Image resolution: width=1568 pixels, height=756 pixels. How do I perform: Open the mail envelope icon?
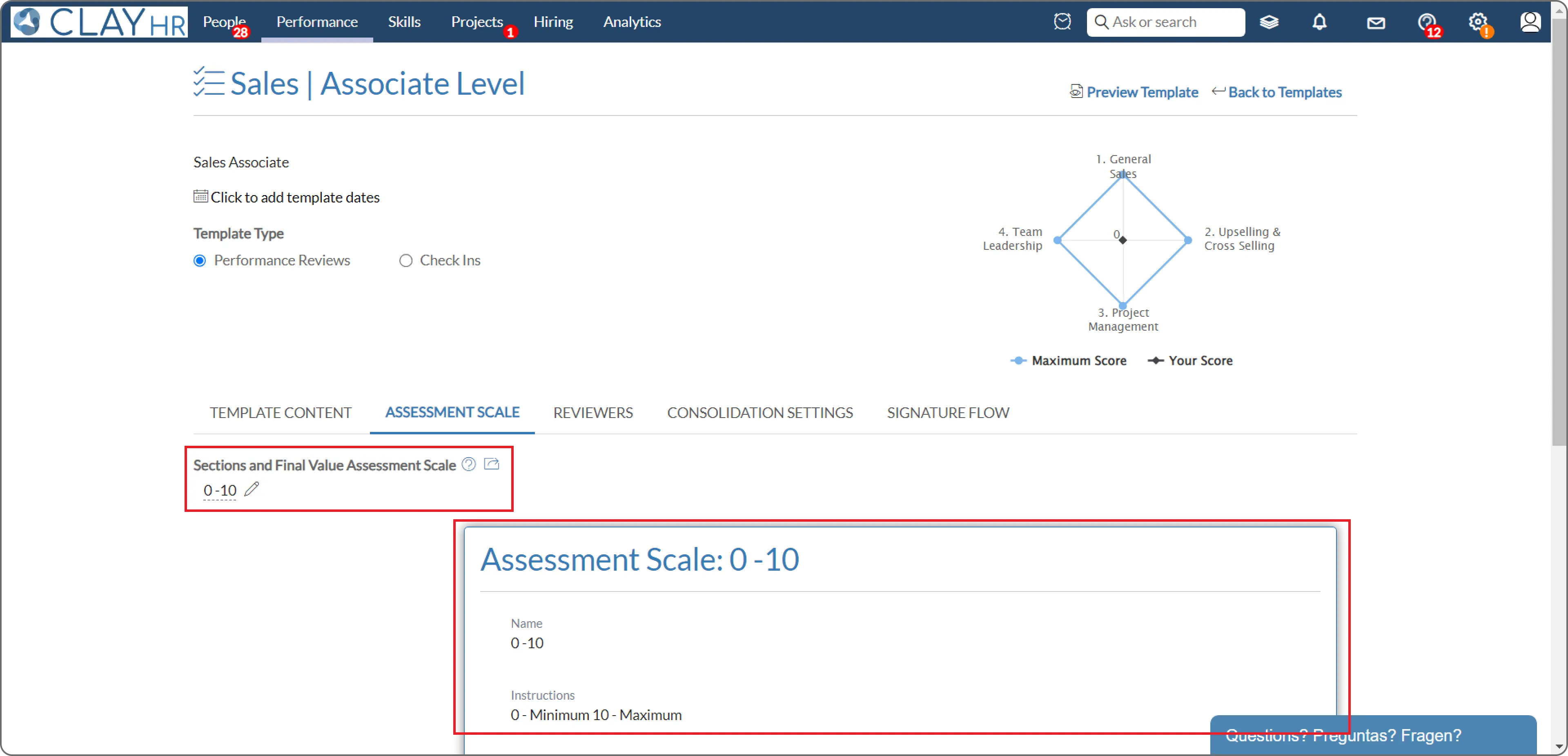pyautogui.click(x=1376, y=23)
